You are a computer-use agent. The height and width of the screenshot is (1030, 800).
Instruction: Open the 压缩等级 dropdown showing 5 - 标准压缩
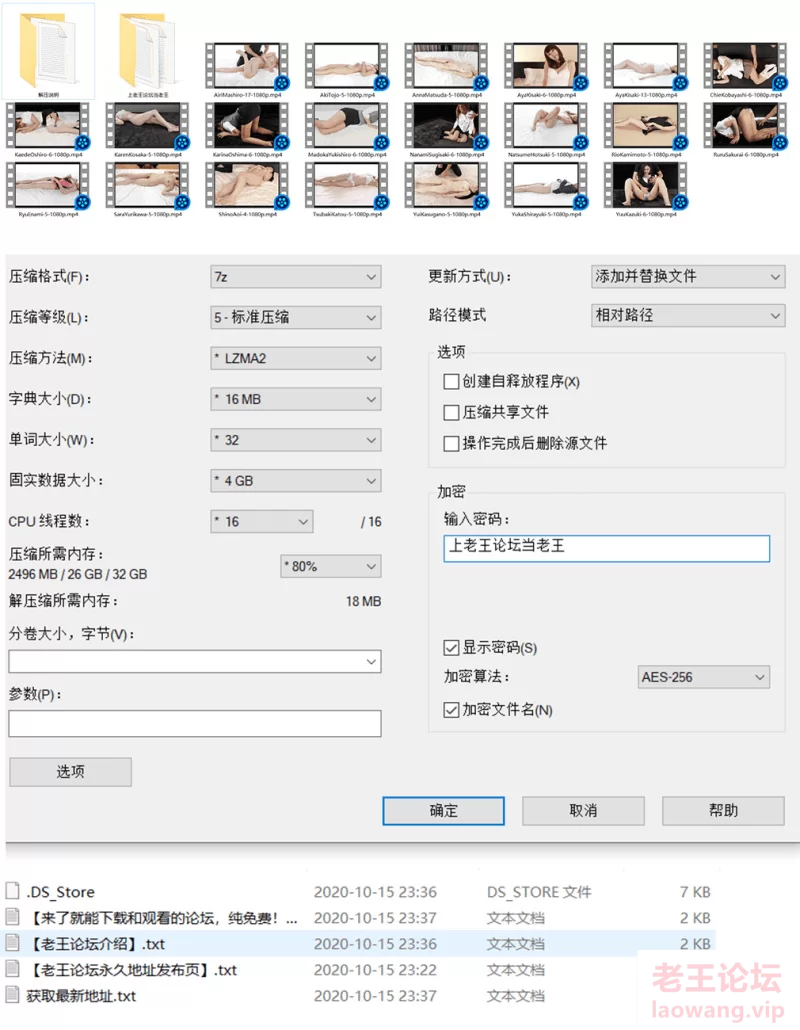tap(296, 318)
